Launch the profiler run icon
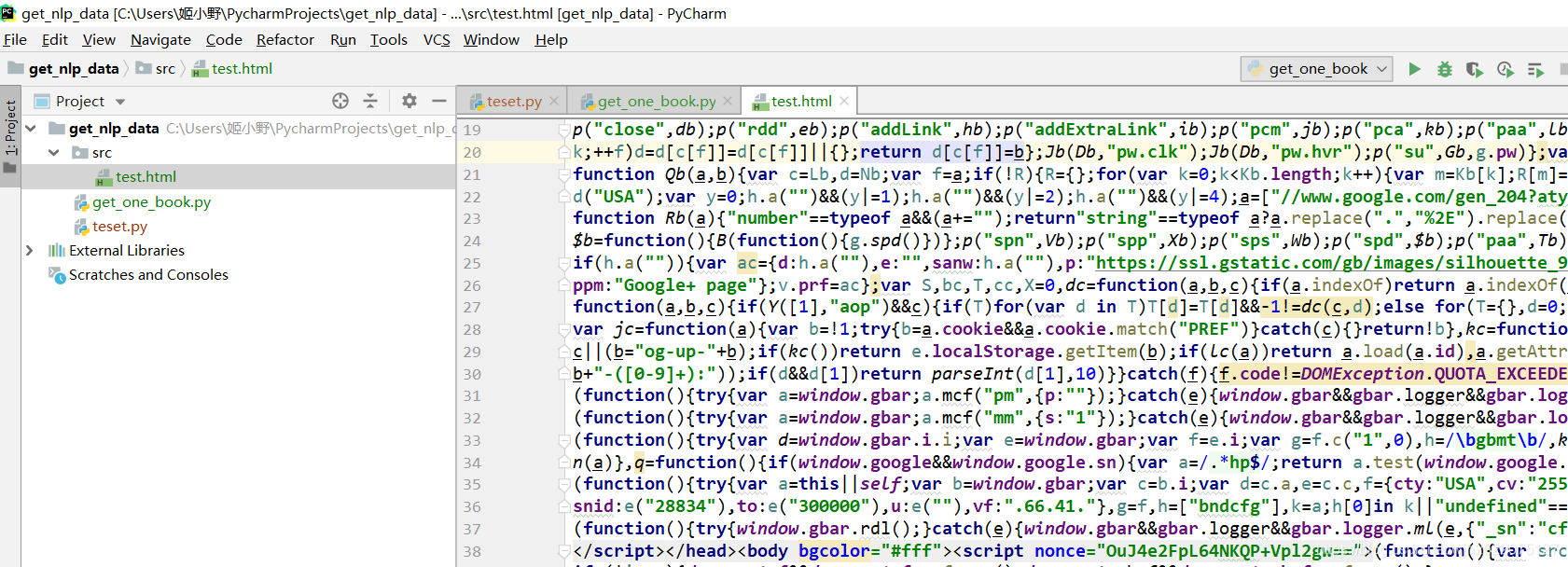 pos(1506,69)
